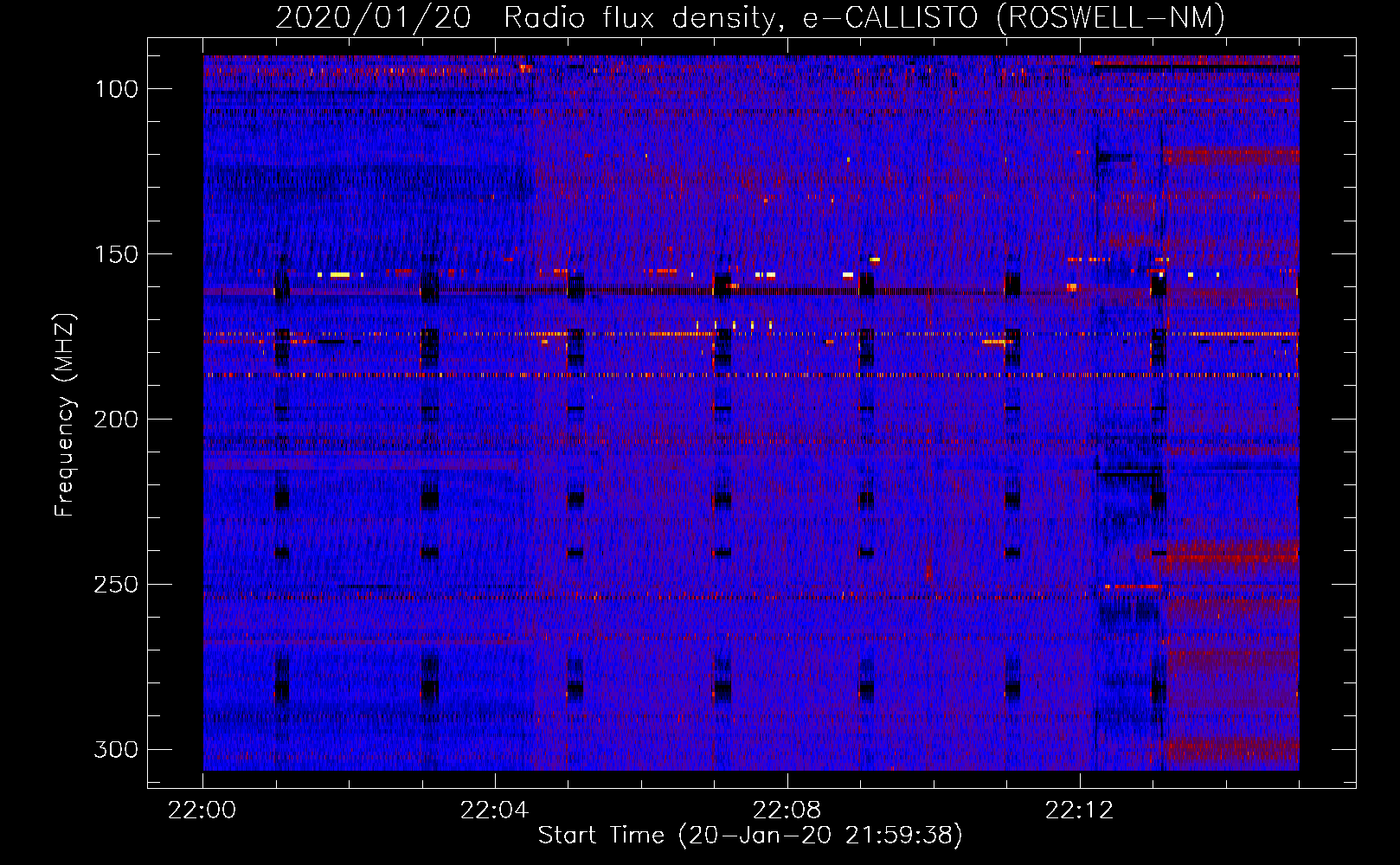Select the "200" frequency tick label
Viewport: 1400px width, 865px height.
115,420
